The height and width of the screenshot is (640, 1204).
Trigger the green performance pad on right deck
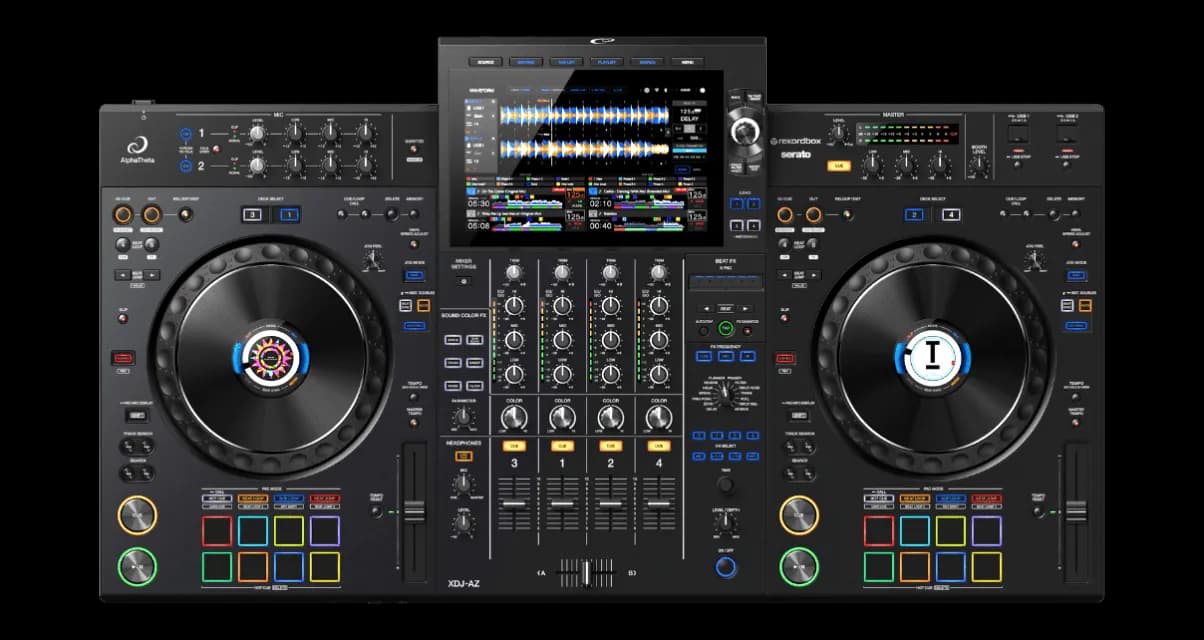(879, 567)
